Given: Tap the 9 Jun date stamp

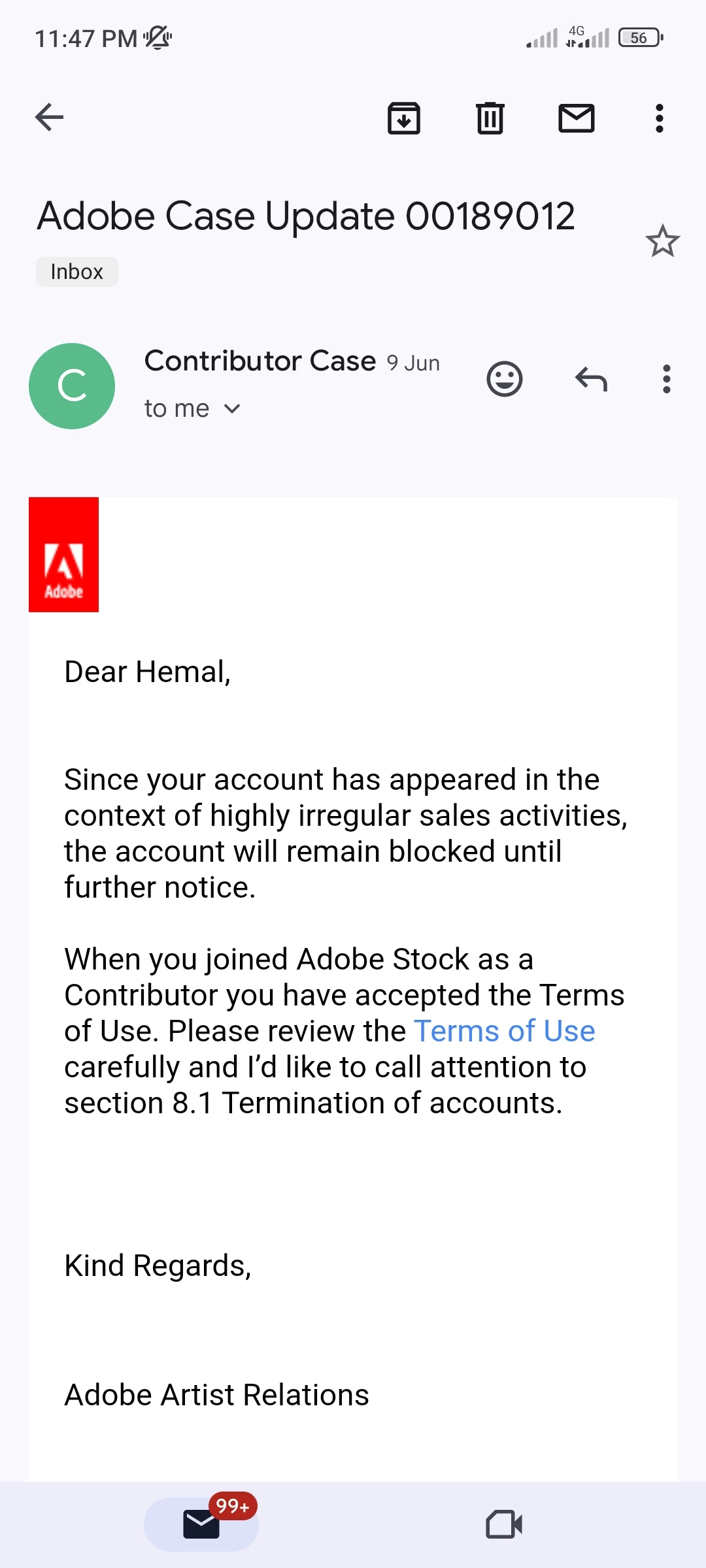Looking at the screenshot, I should 413,363.
